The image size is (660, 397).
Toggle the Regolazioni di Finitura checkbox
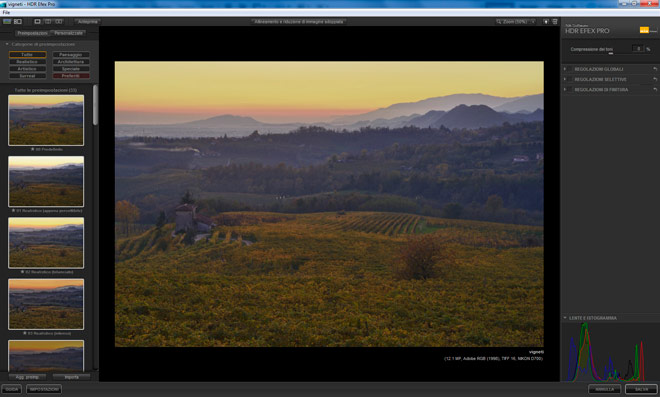click(570, 90)
